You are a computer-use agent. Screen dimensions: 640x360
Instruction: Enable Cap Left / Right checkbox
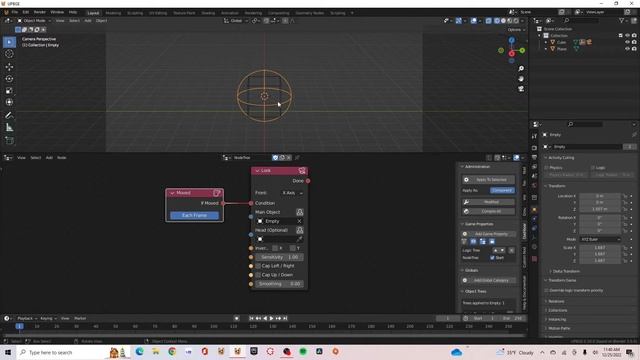click(x=258, y=266)
